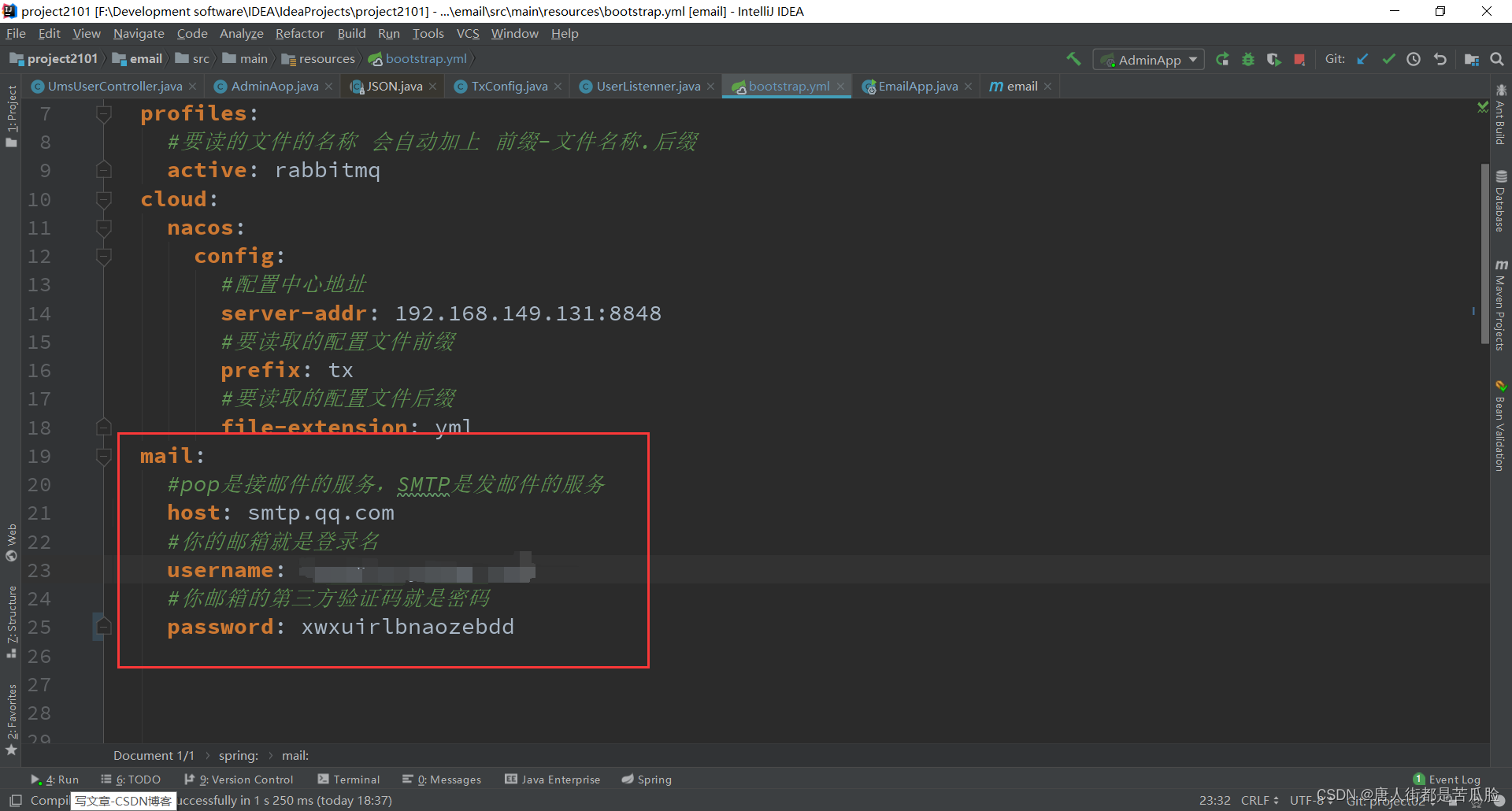The height and width of the screenshot is (811, 1512).
Task: Close the JSON.java tab
Action: click(432, 87)
